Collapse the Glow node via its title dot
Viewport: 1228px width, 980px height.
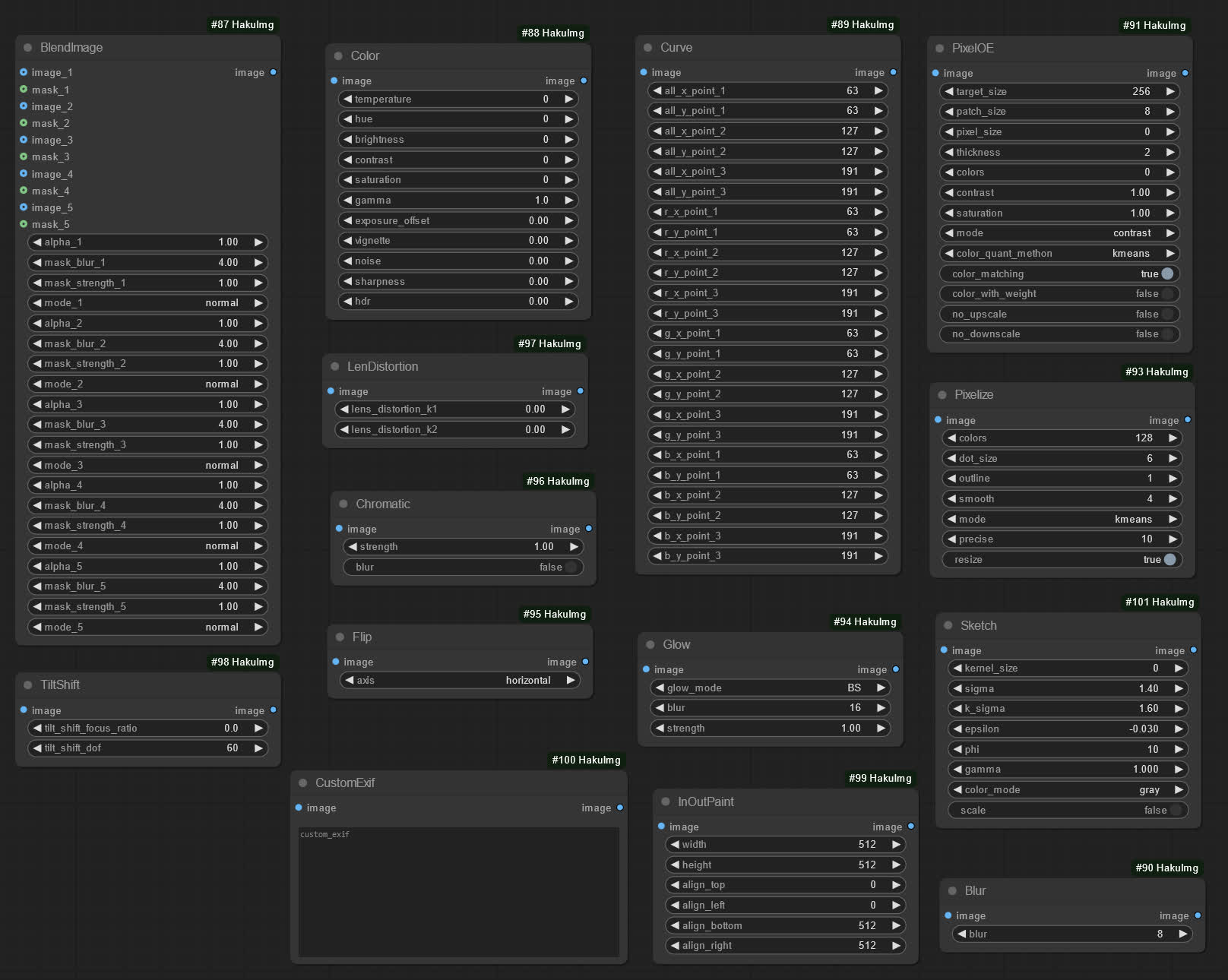(x=650, y=644)
